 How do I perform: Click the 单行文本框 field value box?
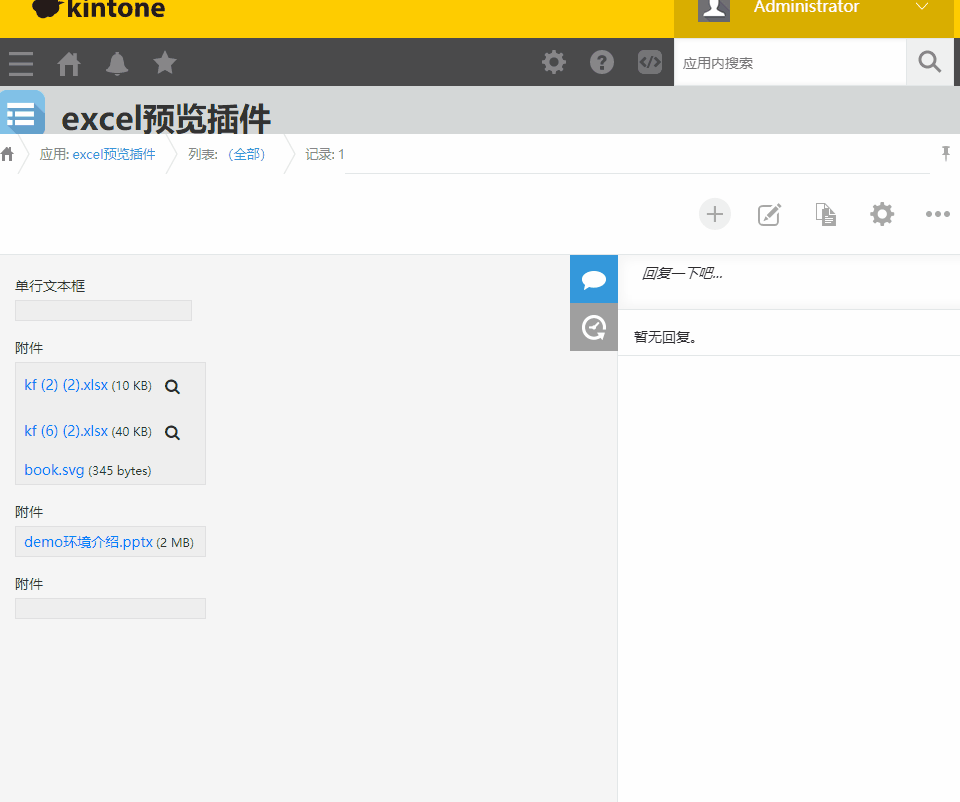pos(103,310)
